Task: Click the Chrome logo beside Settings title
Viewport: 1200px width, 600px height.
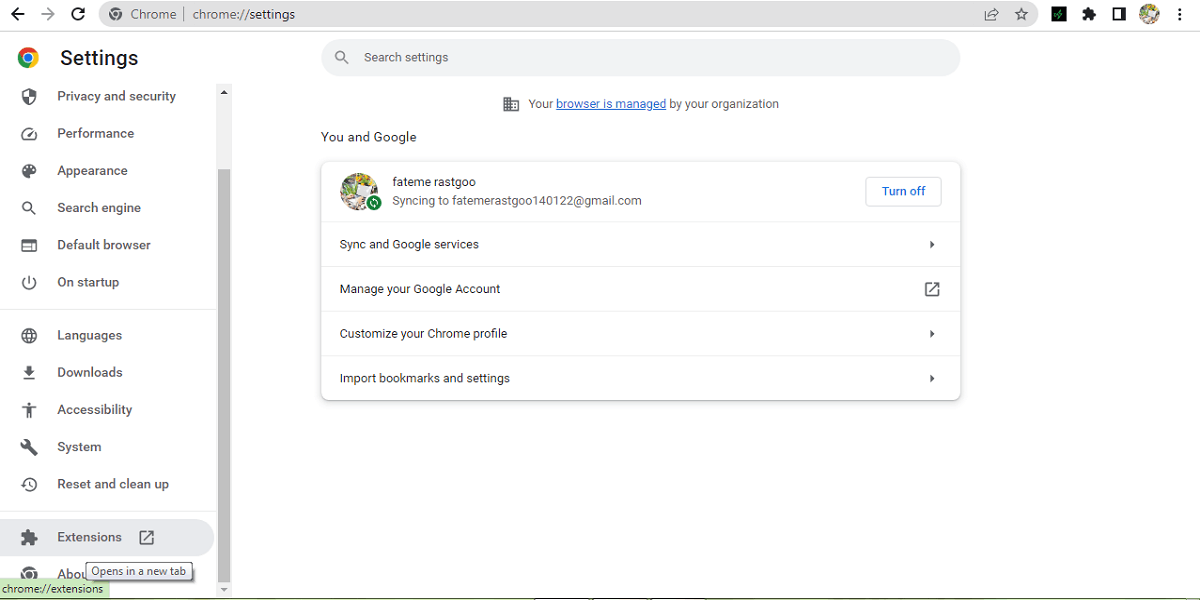Action: [x=28, y=58]
